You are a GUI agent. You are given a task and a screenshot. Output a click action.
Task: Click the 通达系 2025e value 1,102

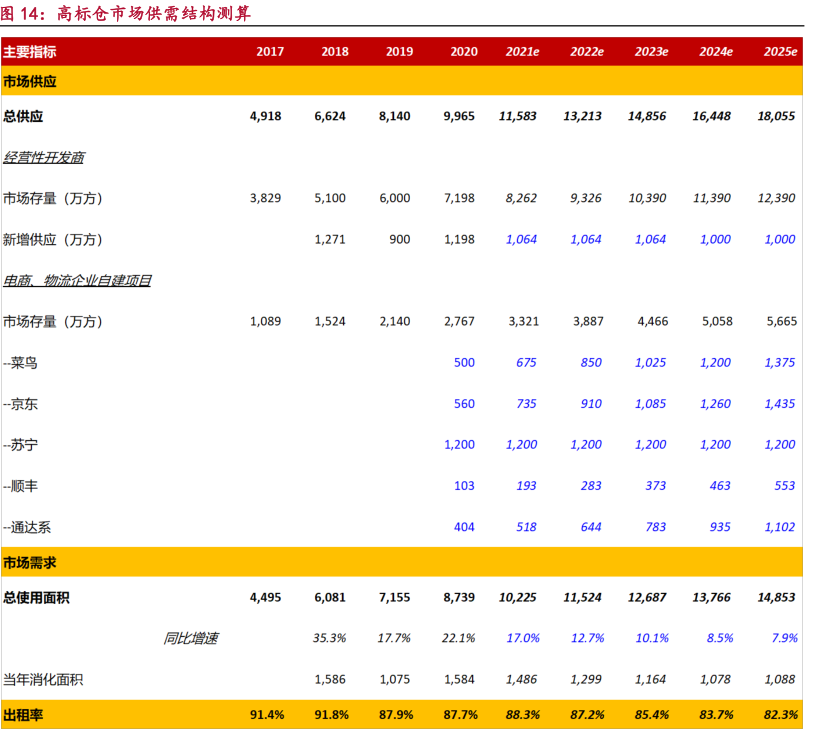click(x=779, y=527)
